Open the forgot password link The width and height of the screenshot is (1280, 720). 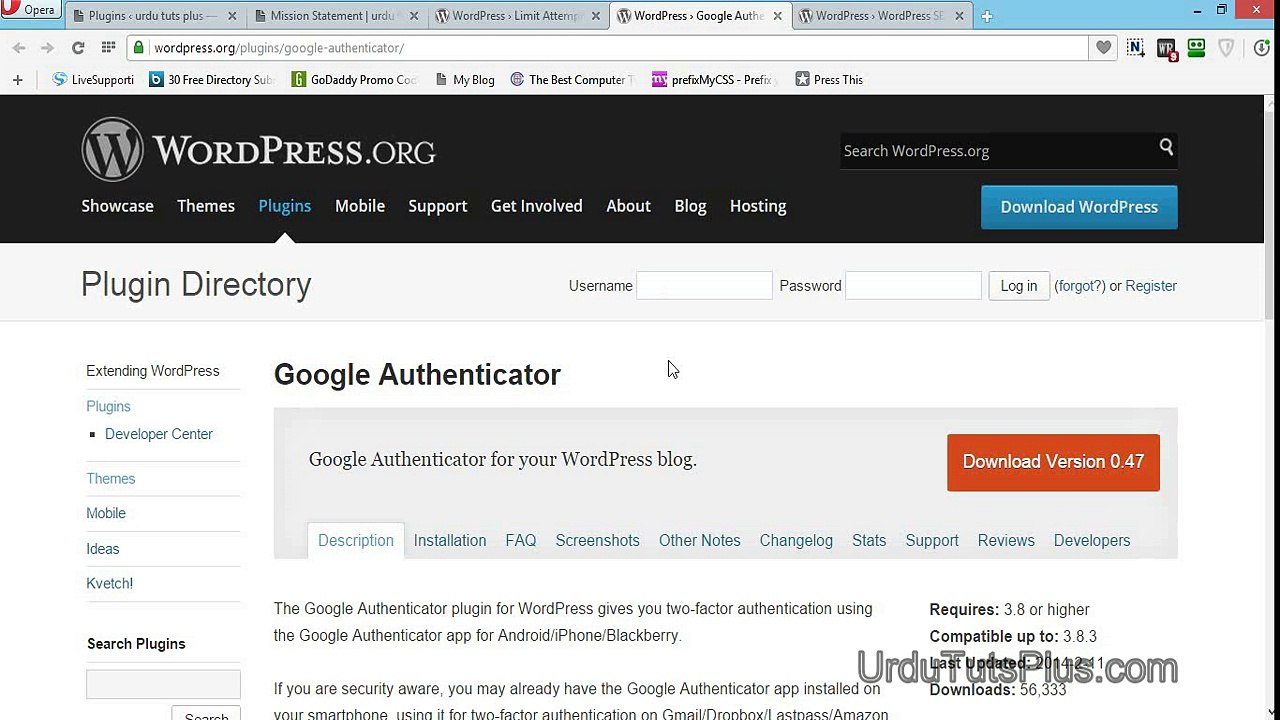1080,286
